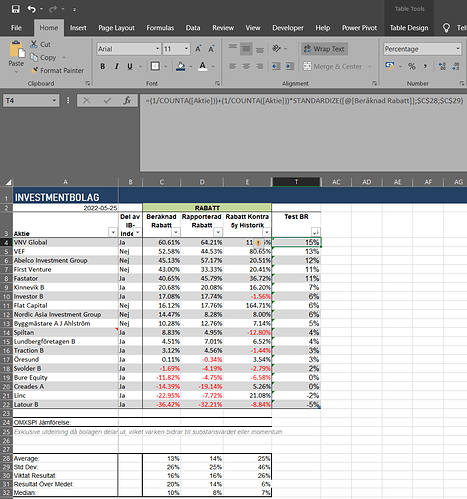The width and height of the screenshot is (467, 499).
Task: Open the Arial font name dropdown
Action: [157, 49]
